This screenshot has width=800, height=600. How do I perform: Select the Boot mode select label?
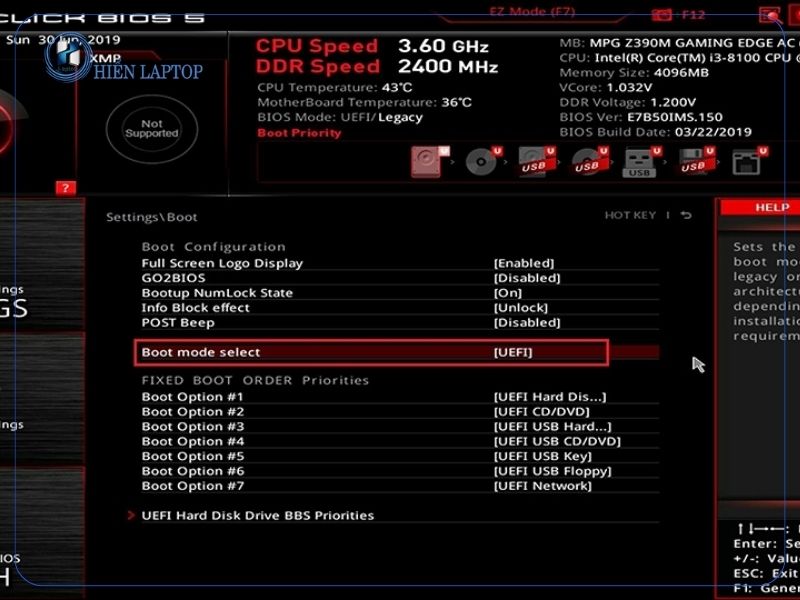[x=201, y=352]
